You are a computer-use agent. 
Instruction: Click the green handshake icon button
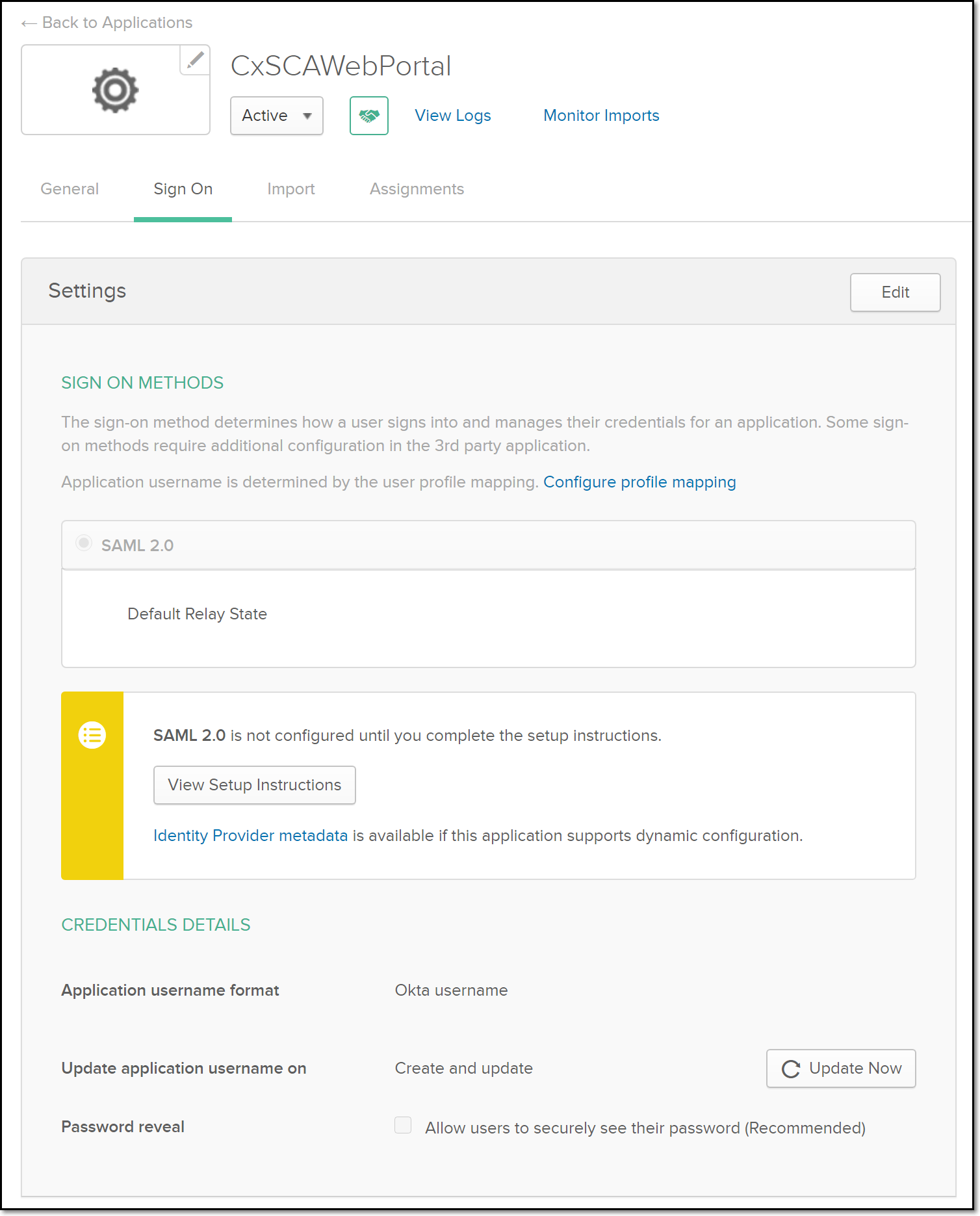368,116
